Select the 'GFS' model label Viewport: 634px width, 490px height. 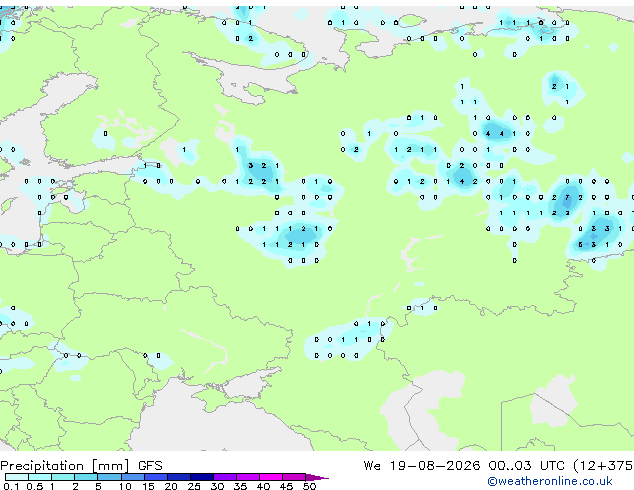click(150, 466)
